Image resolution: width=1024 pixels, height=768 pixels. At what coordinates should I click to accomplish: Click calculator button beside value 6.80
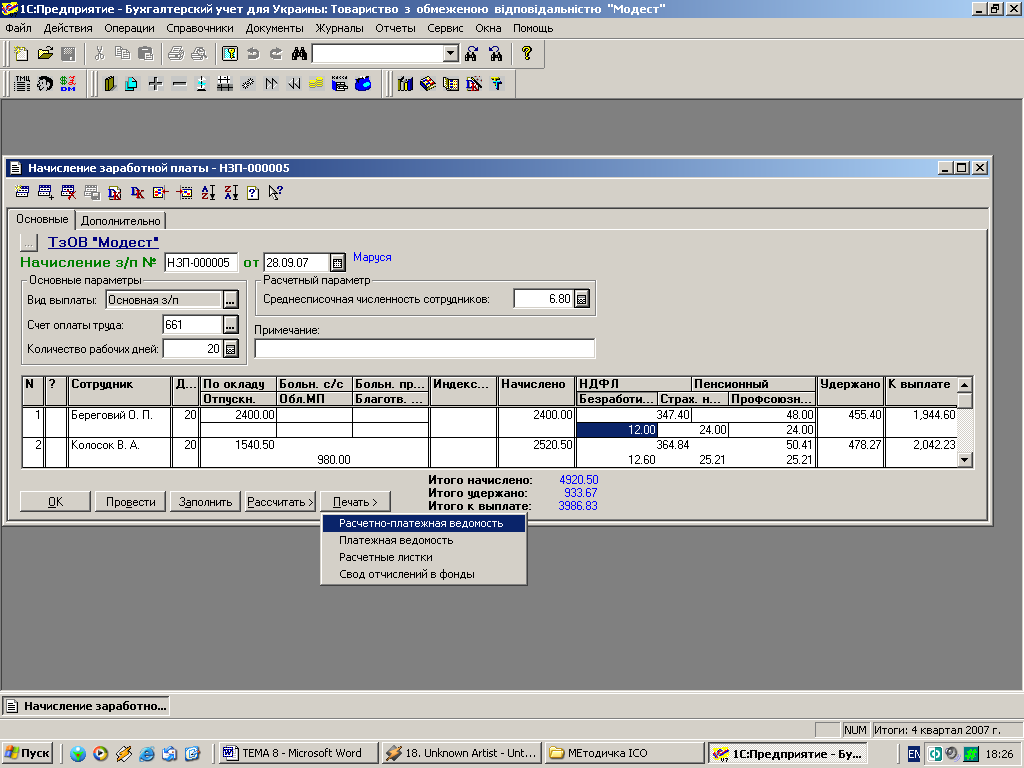point(581,299)
